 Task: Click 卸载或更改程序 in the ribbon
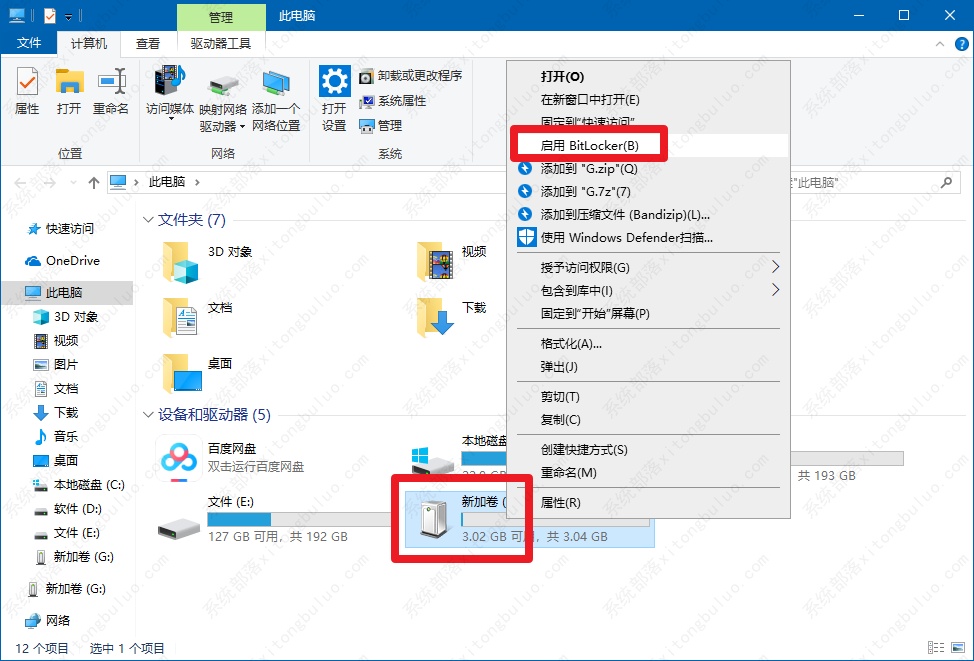click(411, 76)
